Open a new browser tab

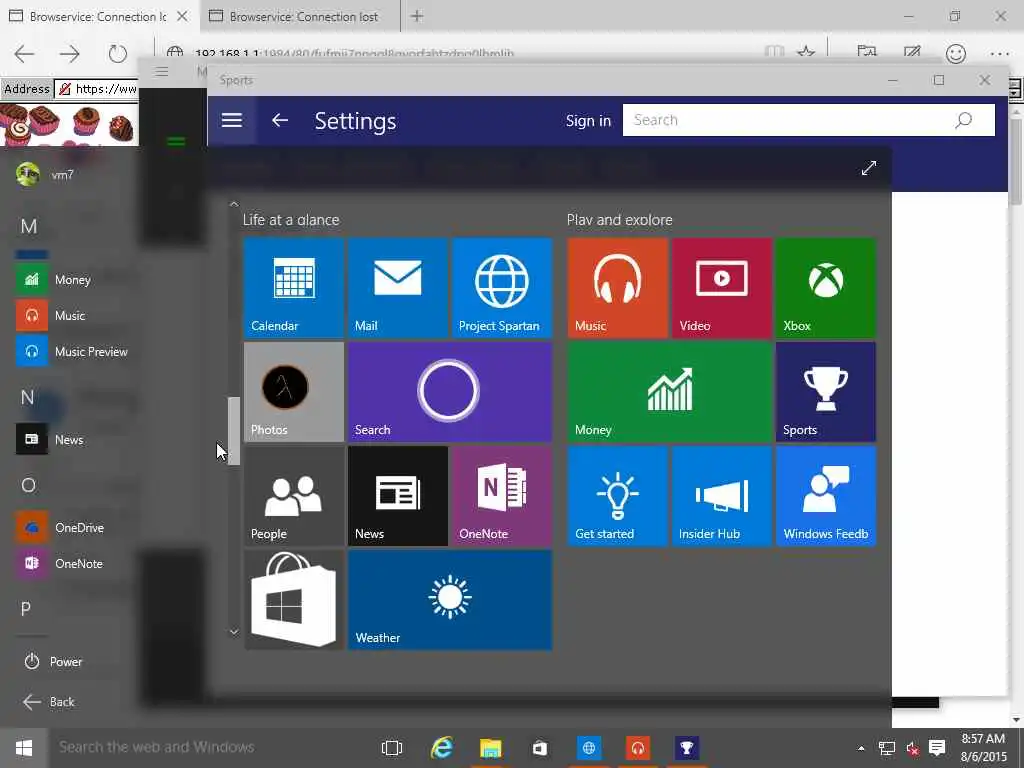(417, 16)
